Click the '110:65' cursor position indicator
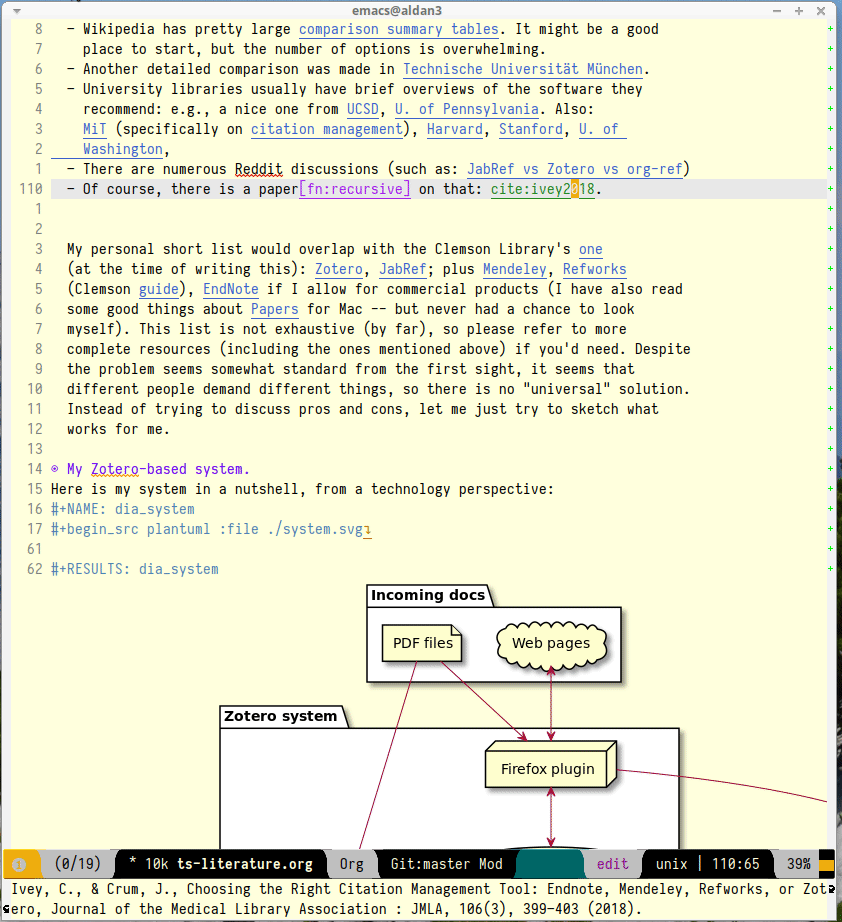Screen dimensions: 842x922 tap(736, 864)
